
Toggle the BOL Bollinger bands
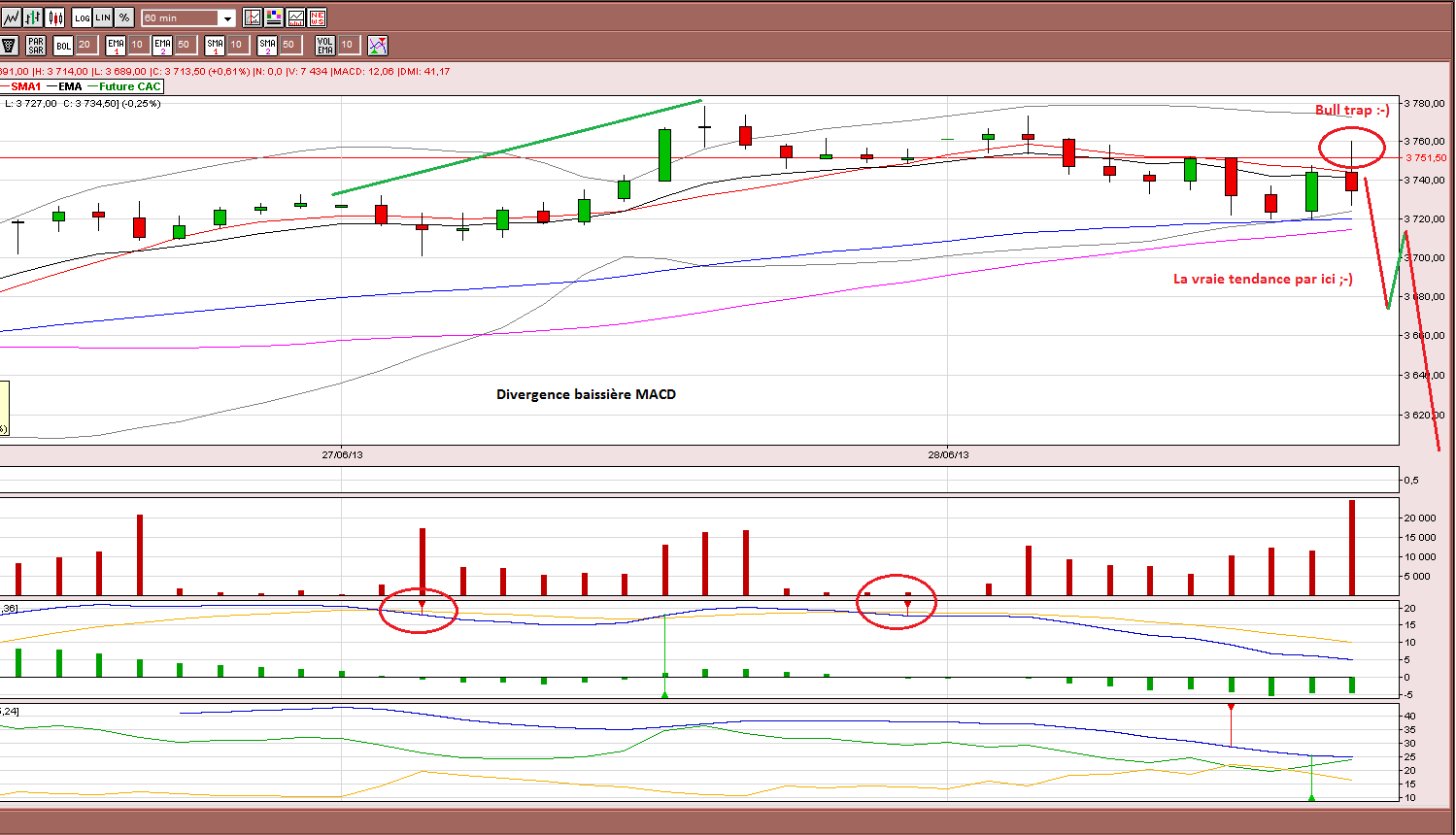click(63, 45)
